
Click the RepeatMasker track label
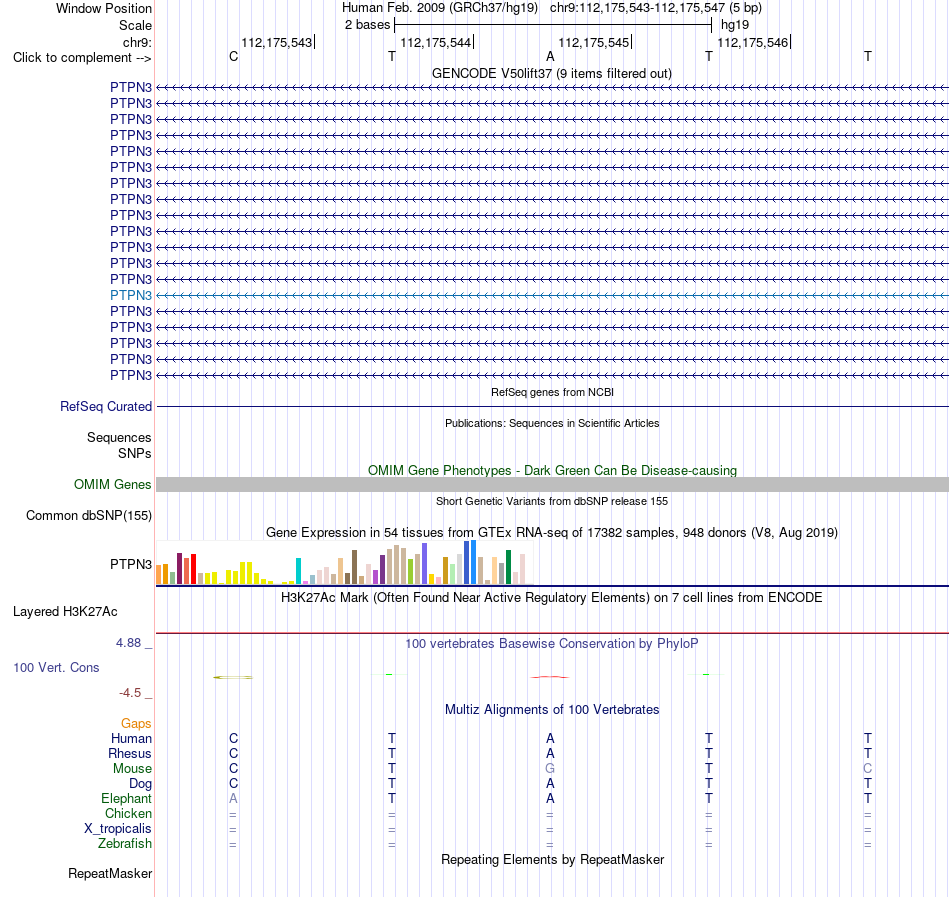pyautogui.click(x=110, y=874)
